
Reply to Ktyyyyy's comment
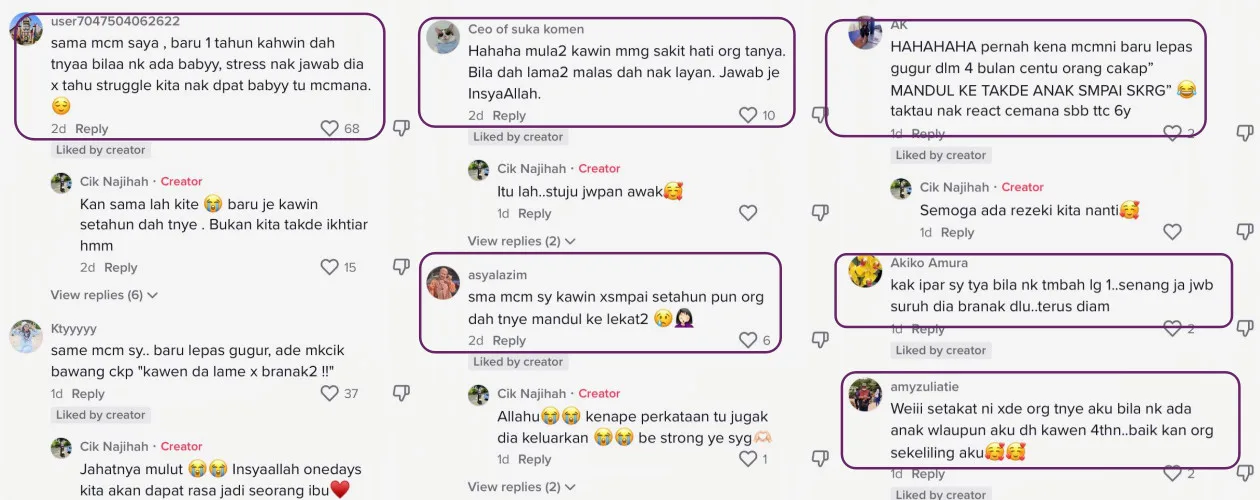tap(88, 394)
